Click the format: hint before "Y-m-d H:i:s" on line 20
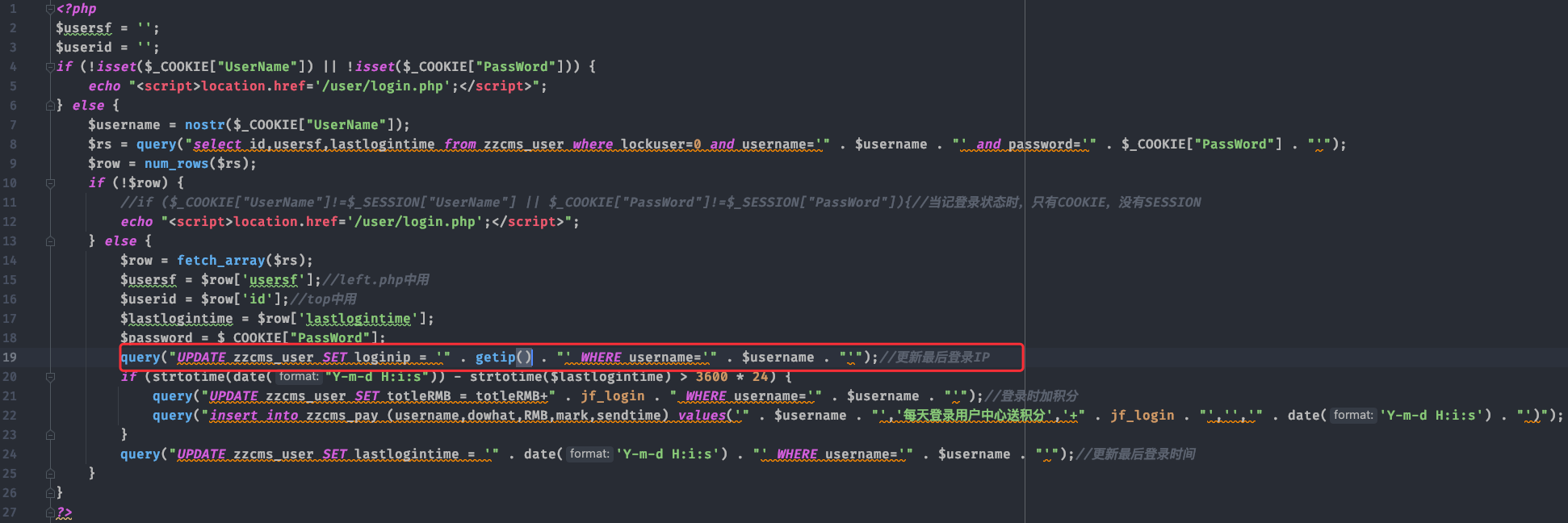Viewport: 1568px width, 523px height. pos(299,377)
